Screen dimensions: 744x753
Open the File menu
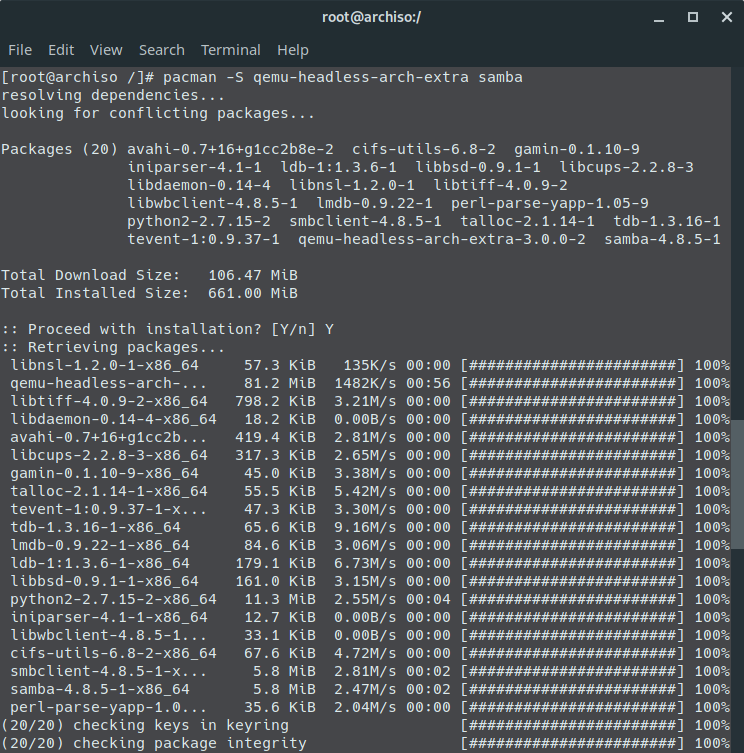click(20, 50)
